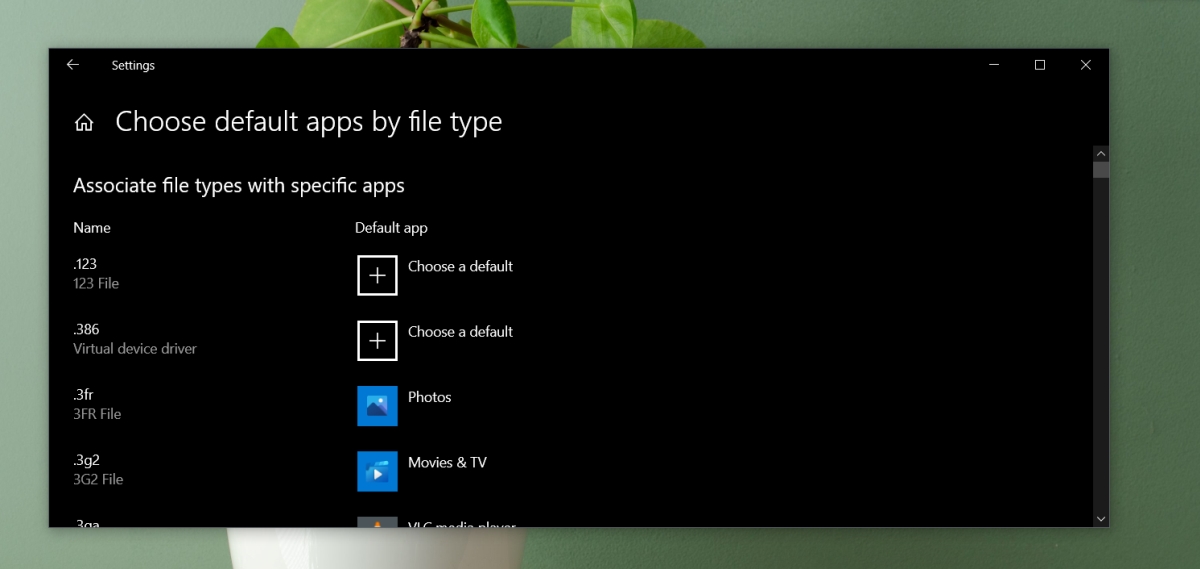
Task: Maximize the Settings window
Action: (1040, 65)
